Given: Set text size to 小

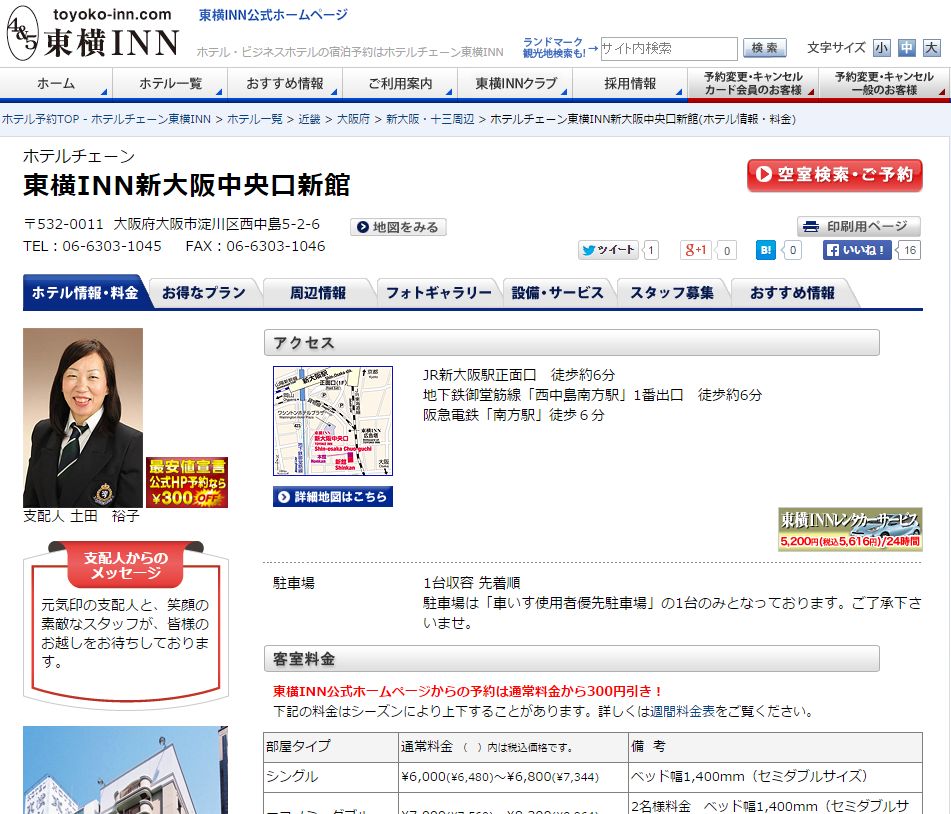Looking at the screenshot, I should [x=881, y=48].
